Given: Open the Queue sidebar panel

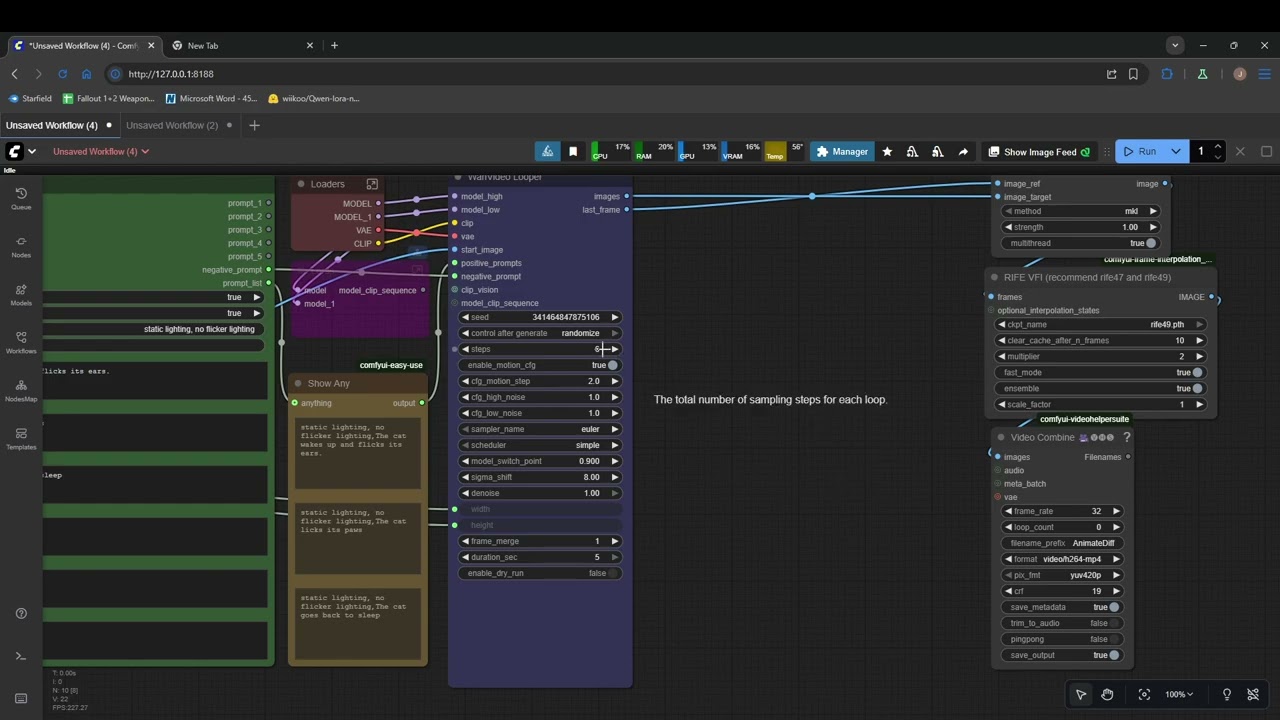Looking at the screenshot, I should click(x=21, y=198).
